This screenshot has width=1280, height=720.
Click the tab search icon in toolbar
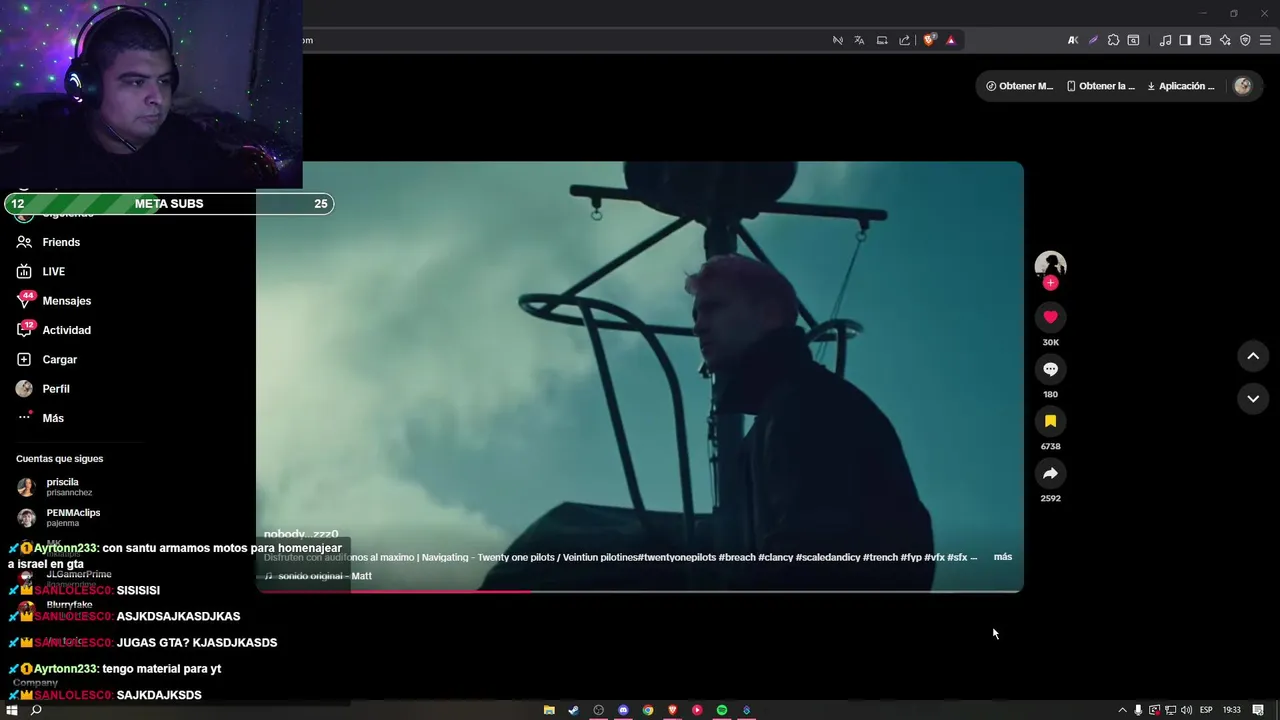point(1133,40)
